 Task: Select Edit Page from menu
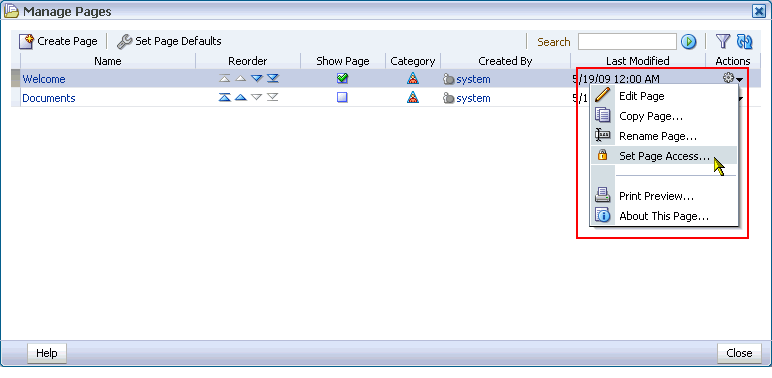click(664, 96)
